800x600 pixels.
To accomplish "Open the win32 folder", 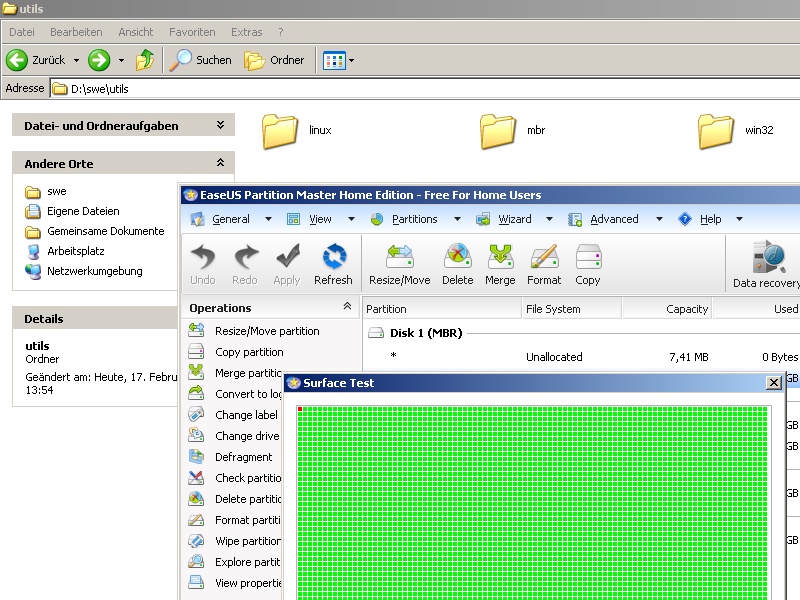I will tap(736, 131).
